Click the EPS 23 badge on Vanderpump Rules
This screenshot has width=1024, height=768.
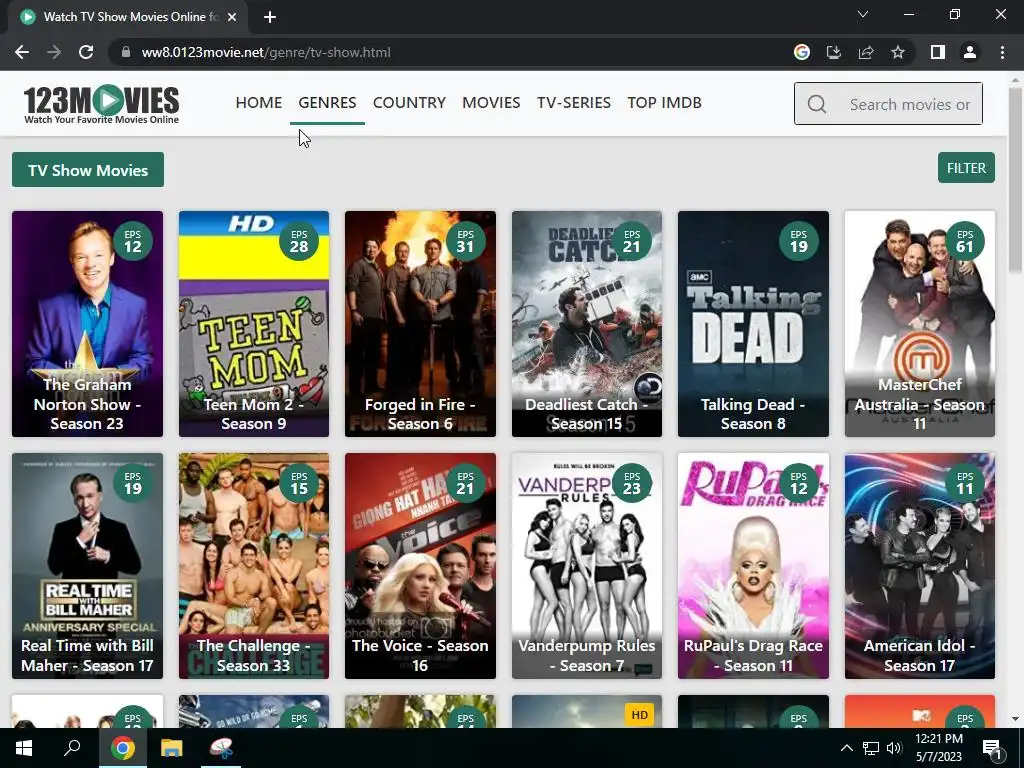(632, 483)
